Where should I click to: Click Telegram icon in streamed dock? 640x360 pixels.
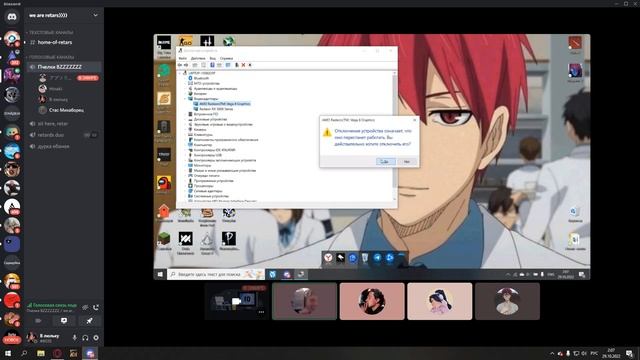(378, 258)
